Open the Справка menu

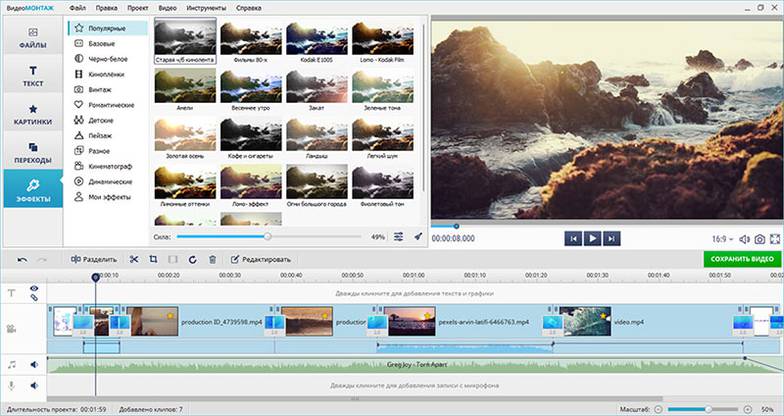click(x=249, y=8)
